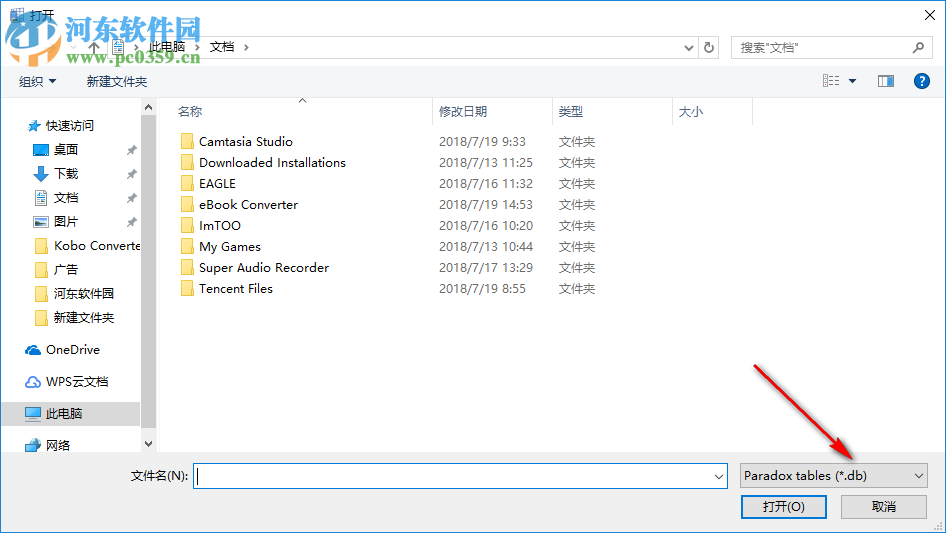Open the recent locations dropdown arrow
The image size is (946, 533).
pyautogui.click(x=73, y=47)
